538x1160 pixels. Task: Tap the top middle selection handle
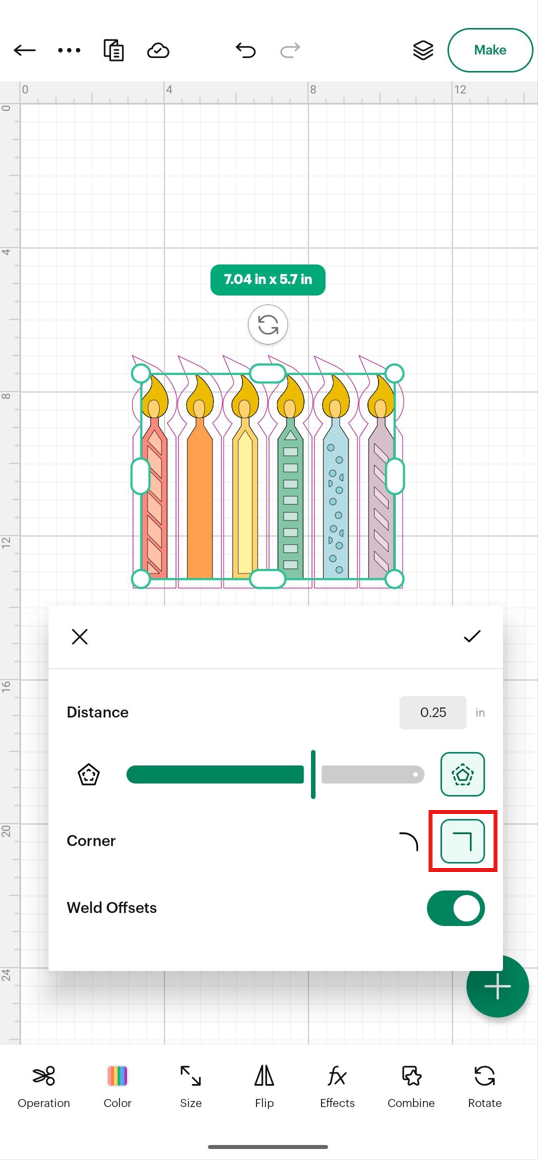tap(268, 373)
